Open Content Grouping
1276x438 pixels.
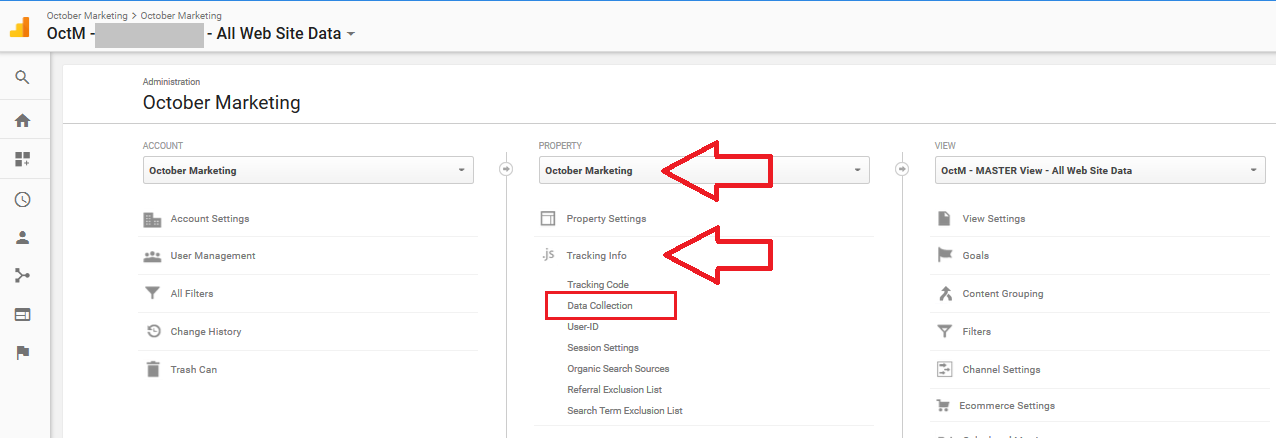1003,294
